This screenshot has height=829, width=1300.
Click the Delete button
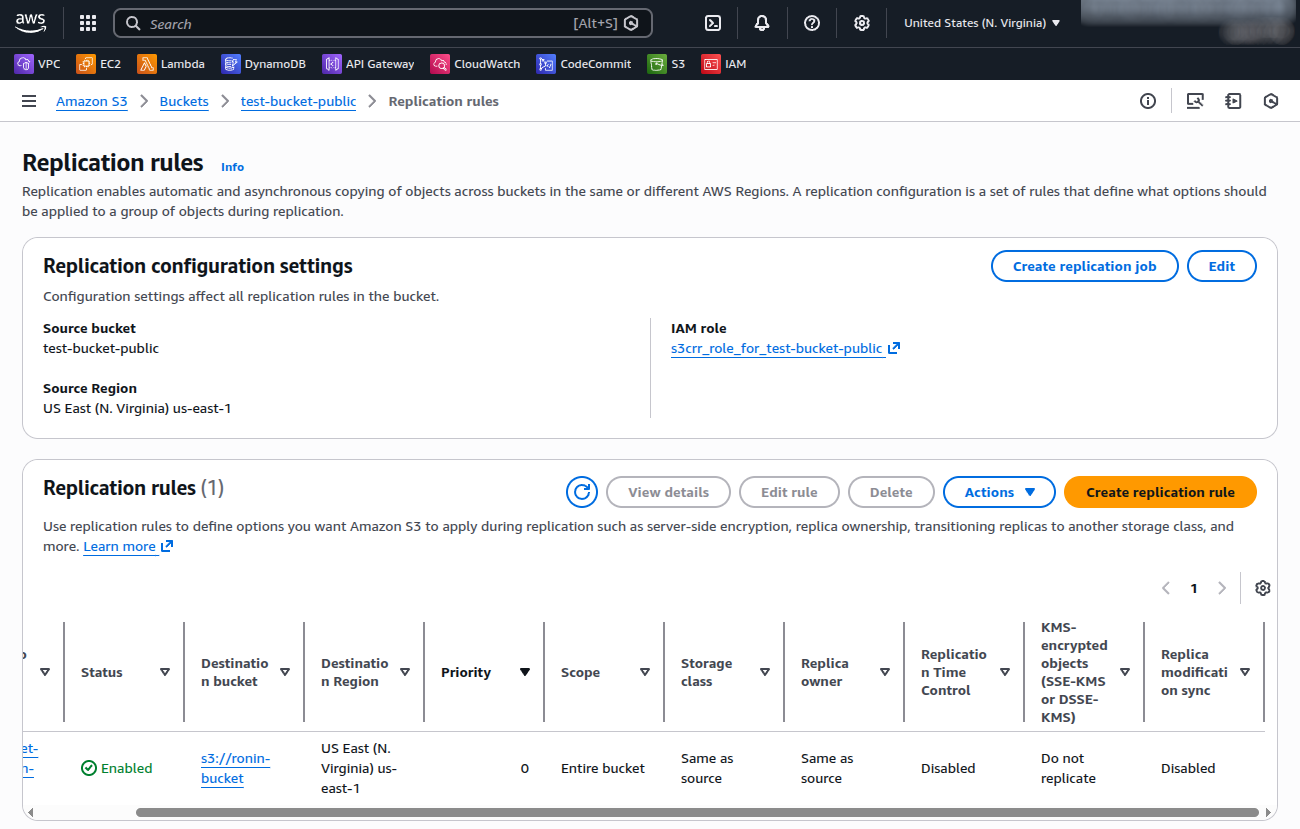pyautogui.click(x=891, y=492)
